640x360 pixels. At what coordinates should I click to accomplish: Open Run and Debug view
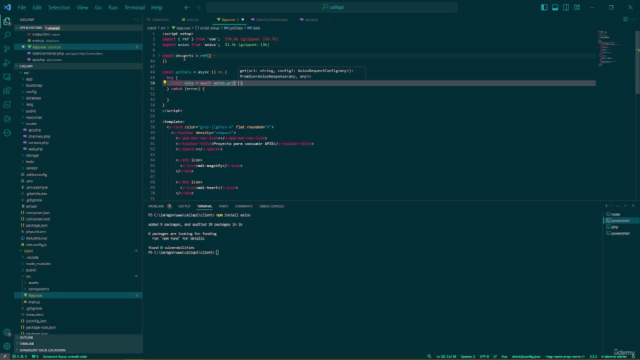7,63
